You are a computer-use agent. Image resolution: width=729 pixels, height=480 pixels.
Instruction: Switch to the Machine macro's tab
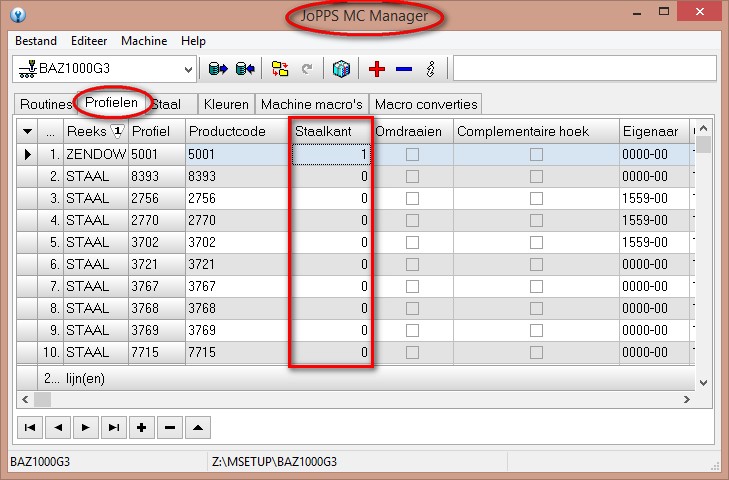[311, 104]
